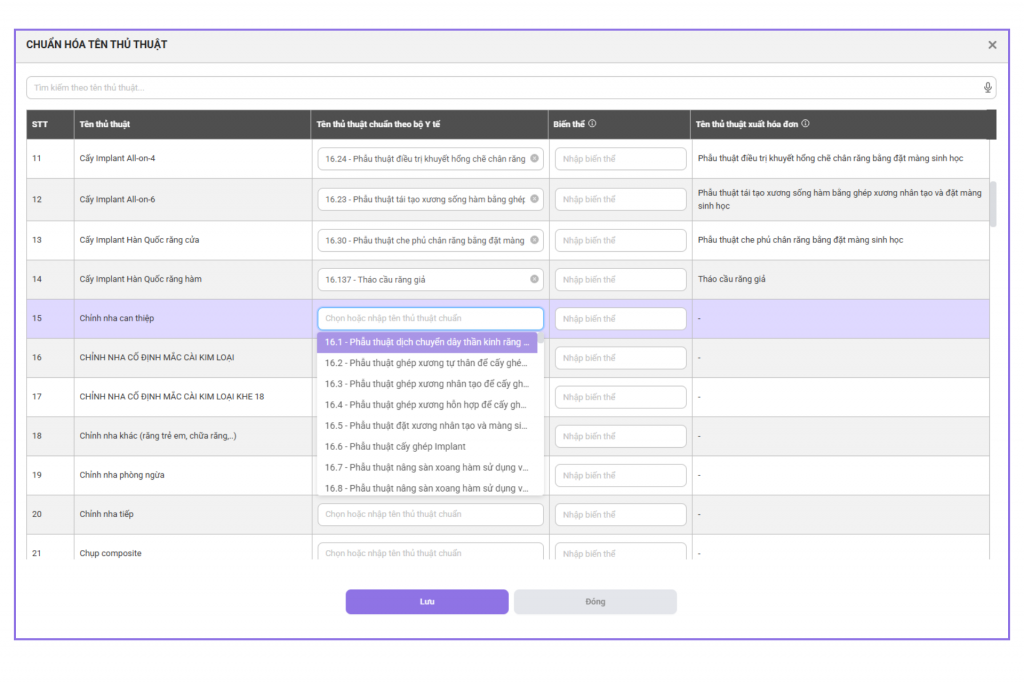Select 16.5 đặt xương nhân tạo option
Image resolution: width=1024 pixels, height=683 pixels.
tap(427, 425)
